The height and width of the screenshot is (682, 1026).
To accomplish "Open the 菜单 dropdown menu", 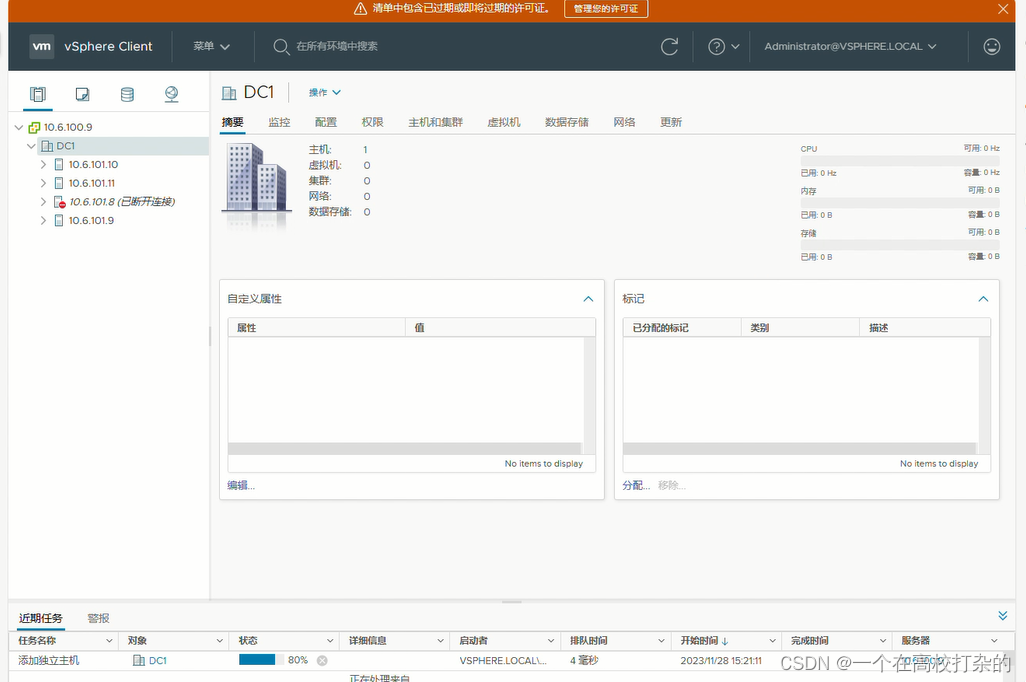I will tap(211, 46).
